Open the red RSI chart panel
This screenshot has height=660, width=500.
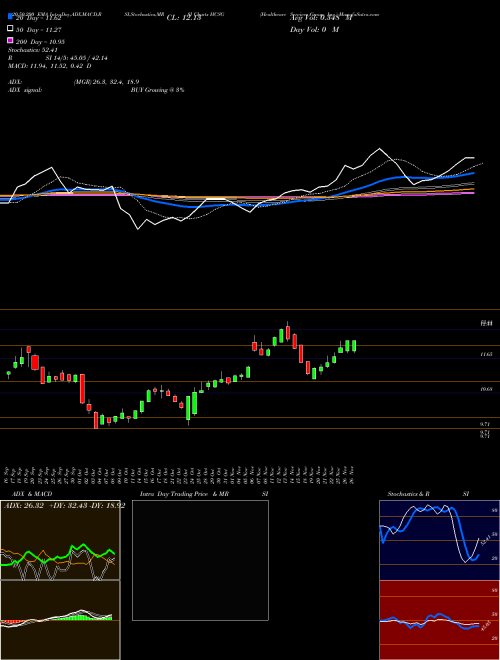pyautogui.click(x=439, y=620)
